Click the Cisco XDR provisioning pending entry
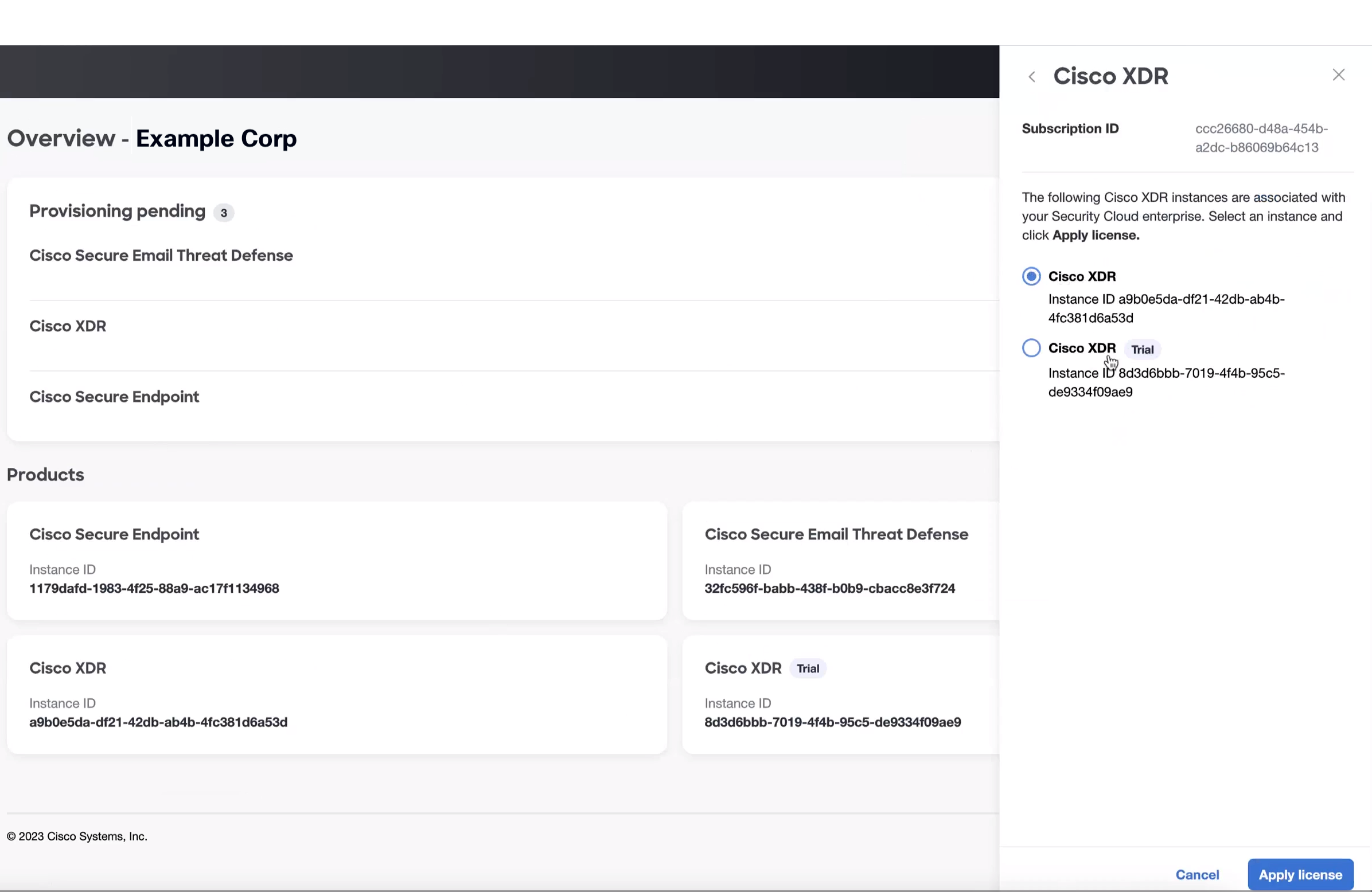 pyautogui.click(x=68, y=326)
